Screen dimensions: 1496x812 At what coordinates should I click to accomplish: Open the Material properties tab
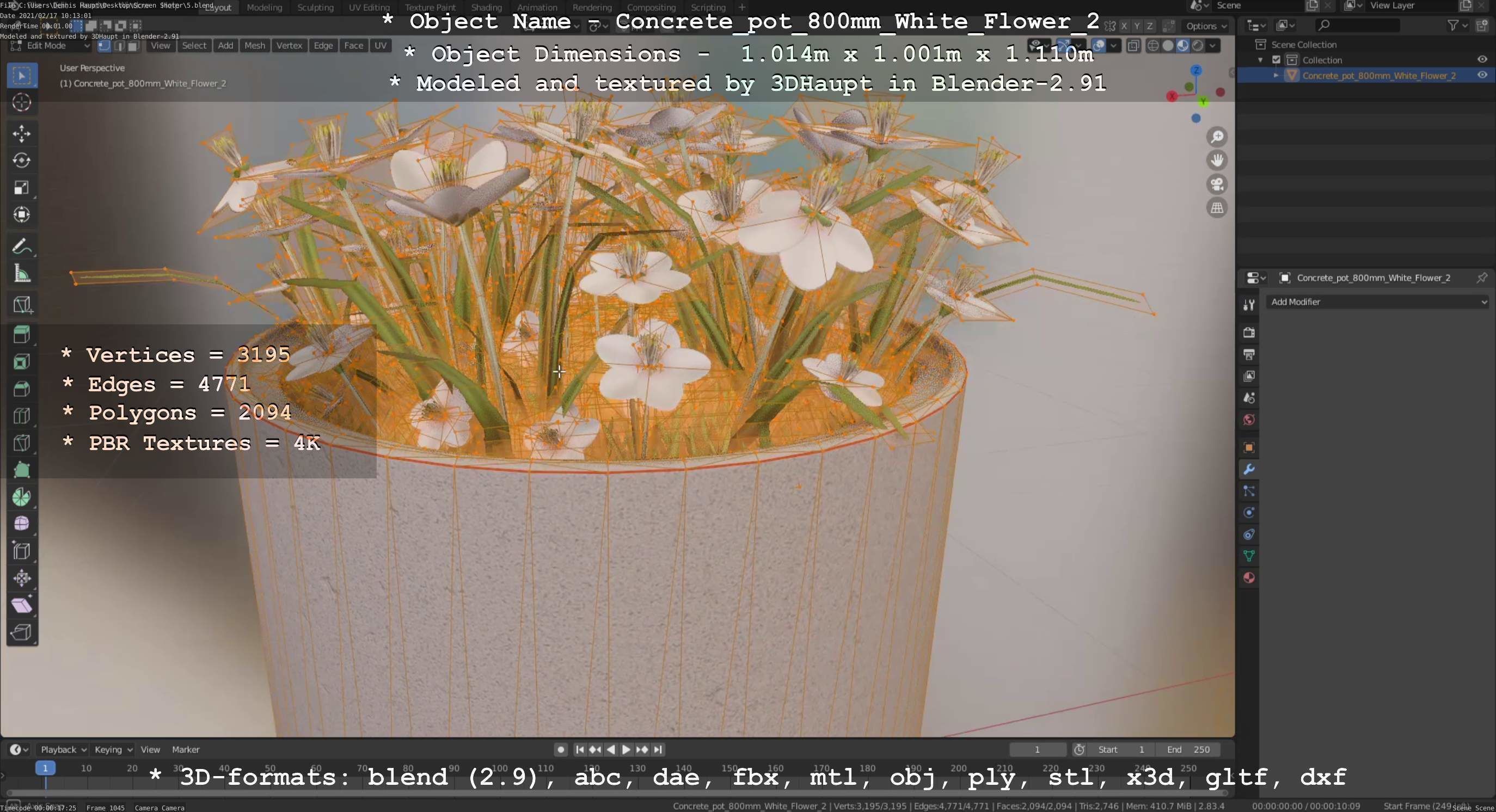point(1249,578)
